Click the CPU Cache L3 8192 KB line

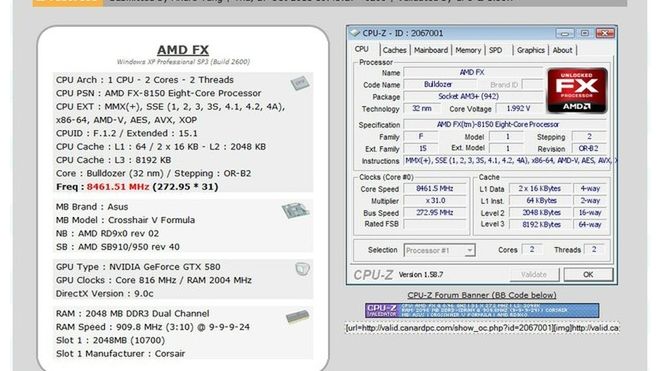114,160
